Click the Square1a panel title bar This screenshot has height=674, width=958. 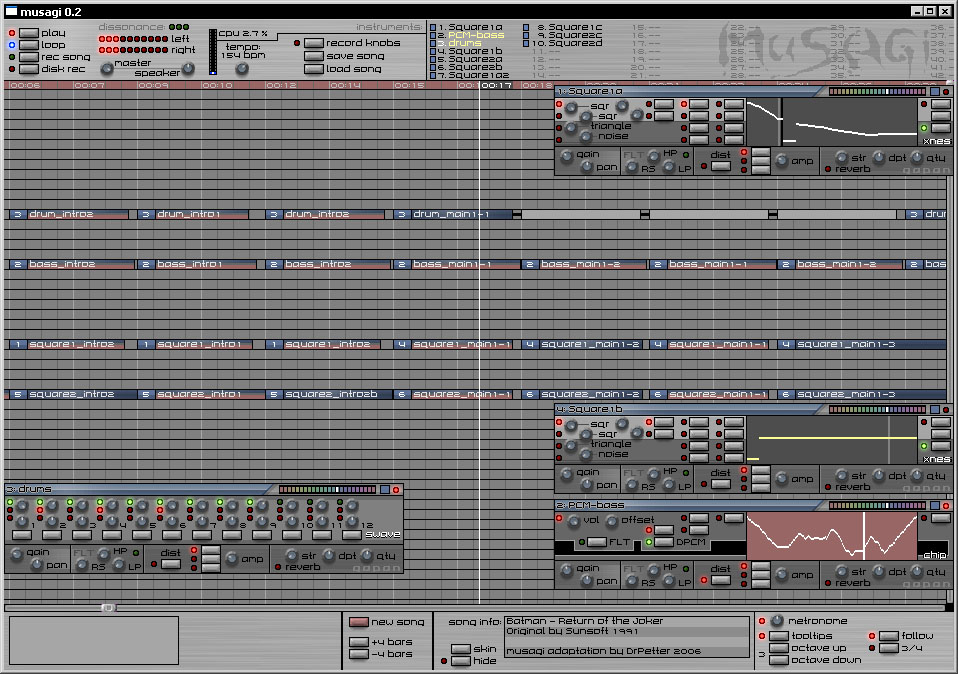tap(687, 91)
